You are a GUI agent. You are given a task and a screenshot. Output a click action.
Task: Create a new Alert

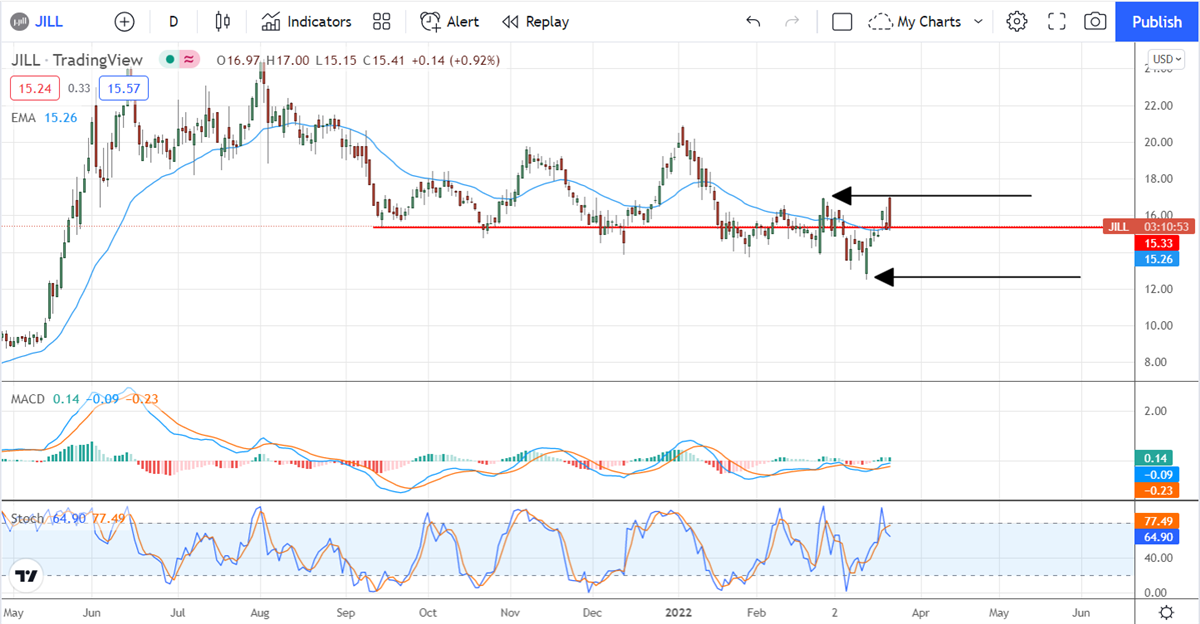coord(449,21)
